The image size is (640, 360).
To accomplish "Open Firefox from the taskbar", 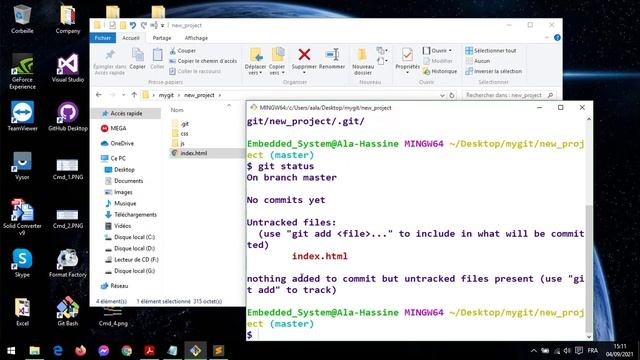I will tap(81, 351).
